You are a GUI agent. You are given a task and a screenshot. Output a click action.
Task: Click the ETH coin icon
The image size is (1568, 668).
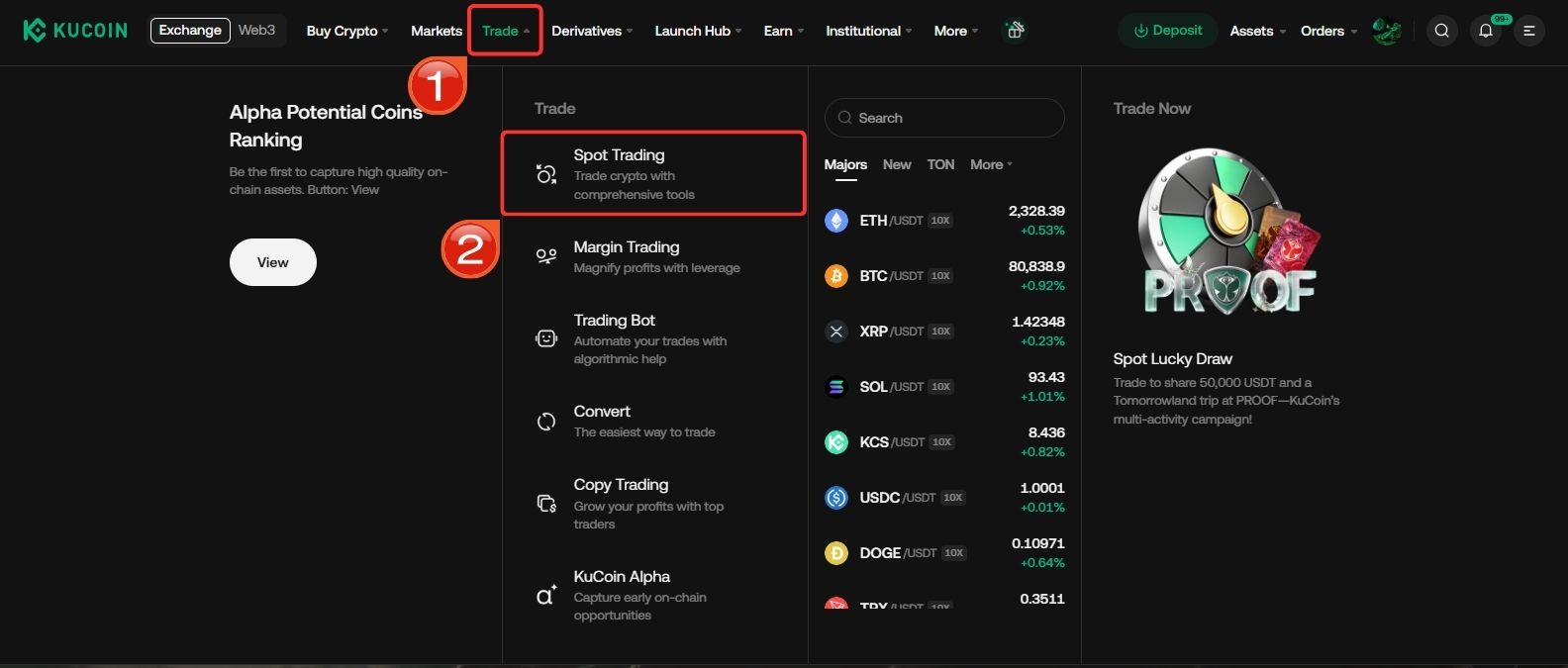(836, 221)
